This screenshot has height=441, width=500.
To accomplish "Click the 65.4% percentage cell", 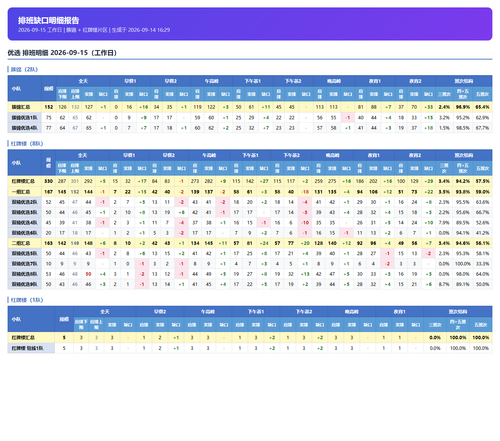I will click(x=482, y=107).
